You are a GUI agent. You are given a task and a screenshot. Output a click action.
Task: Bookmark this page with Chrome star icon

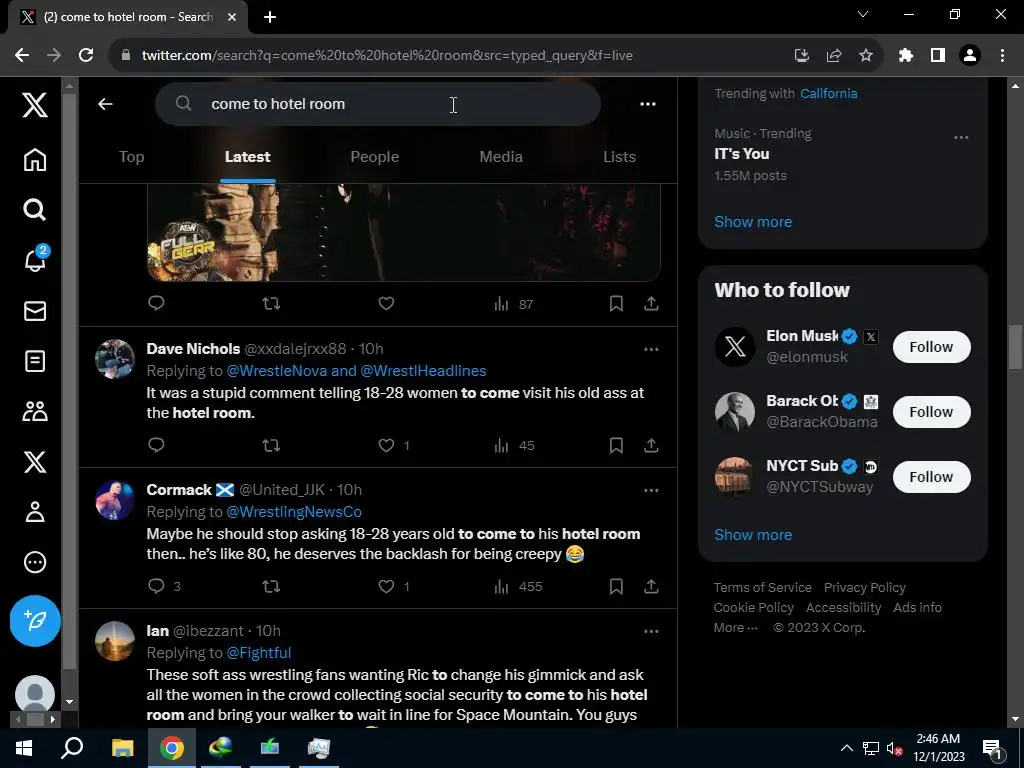click(866, 56)
